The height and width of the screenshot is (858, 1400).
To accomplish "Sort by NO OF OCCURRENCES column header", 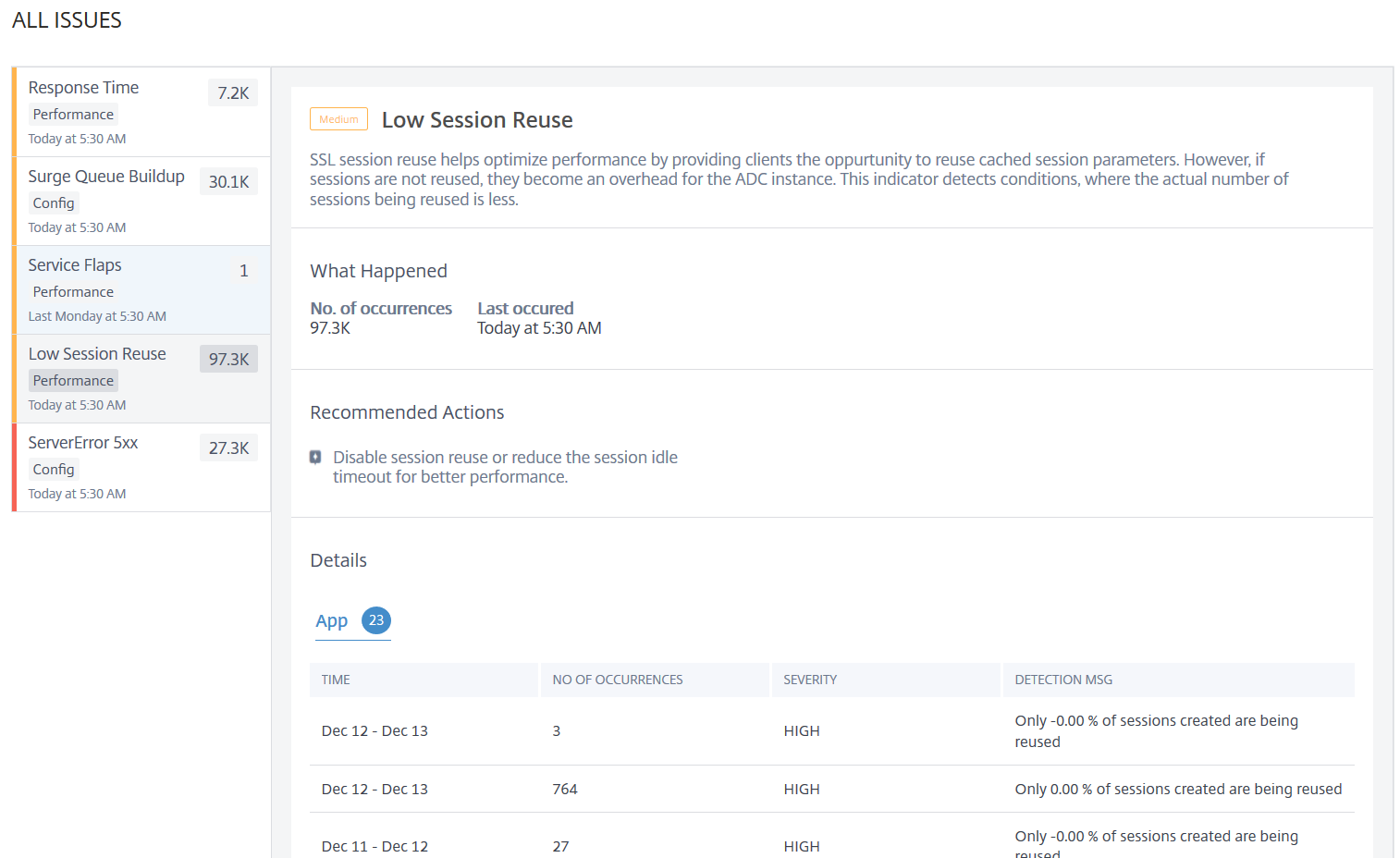I will coord(617,680).
